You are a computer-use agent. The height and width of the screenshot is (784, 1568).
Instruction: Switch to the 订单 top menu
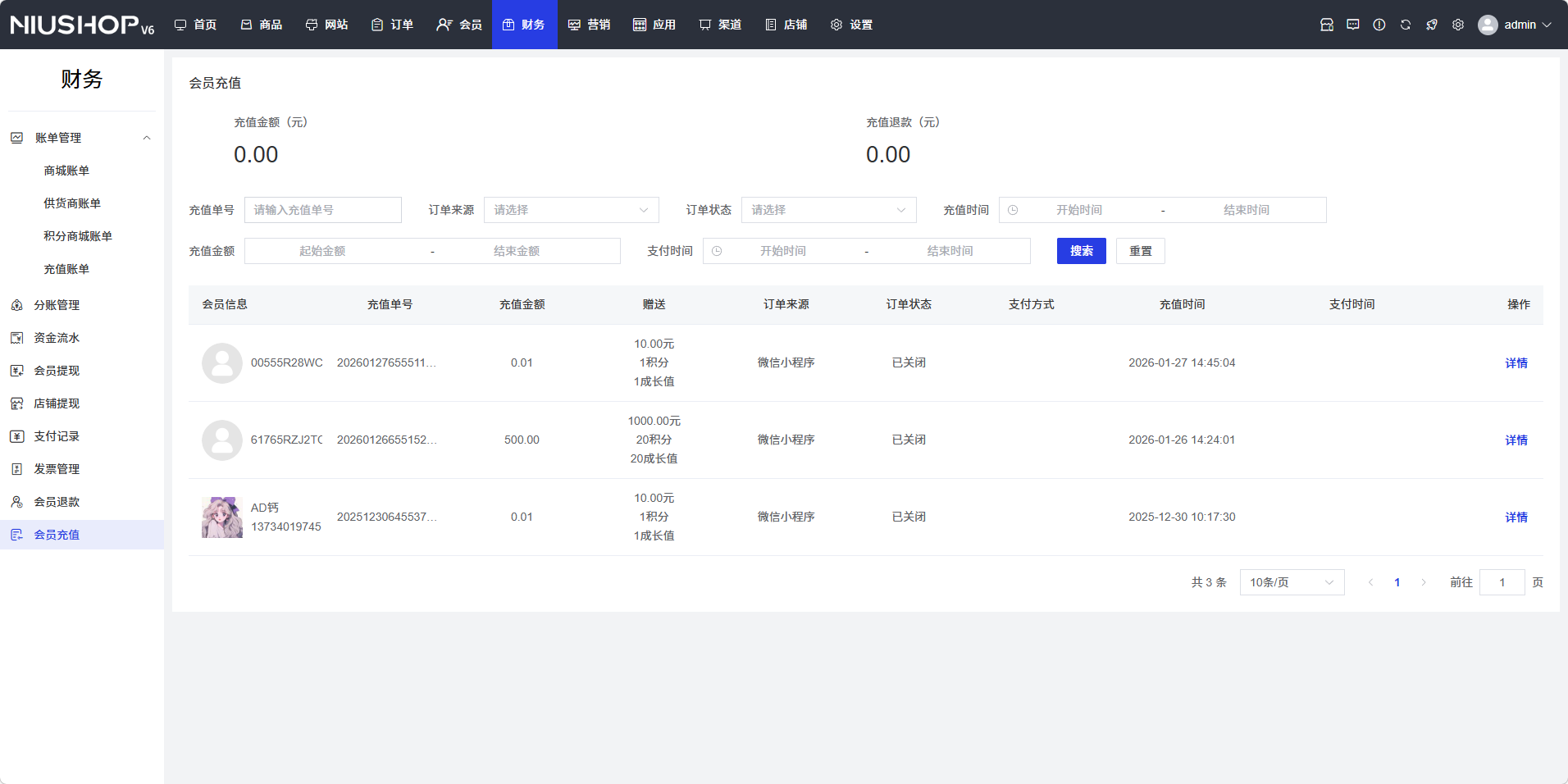coord(392,25)
